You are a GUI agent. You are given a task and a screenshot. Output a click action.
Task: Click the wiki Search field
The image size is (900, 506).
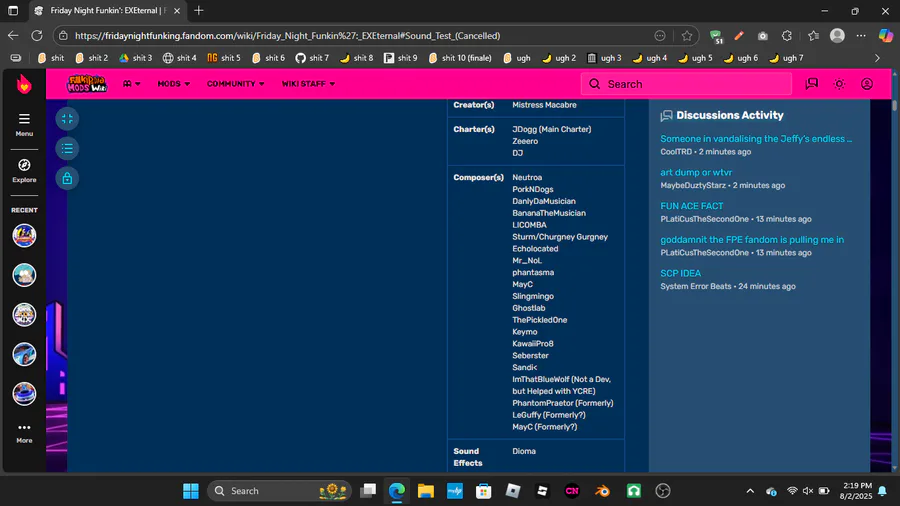tap(686, 84)
